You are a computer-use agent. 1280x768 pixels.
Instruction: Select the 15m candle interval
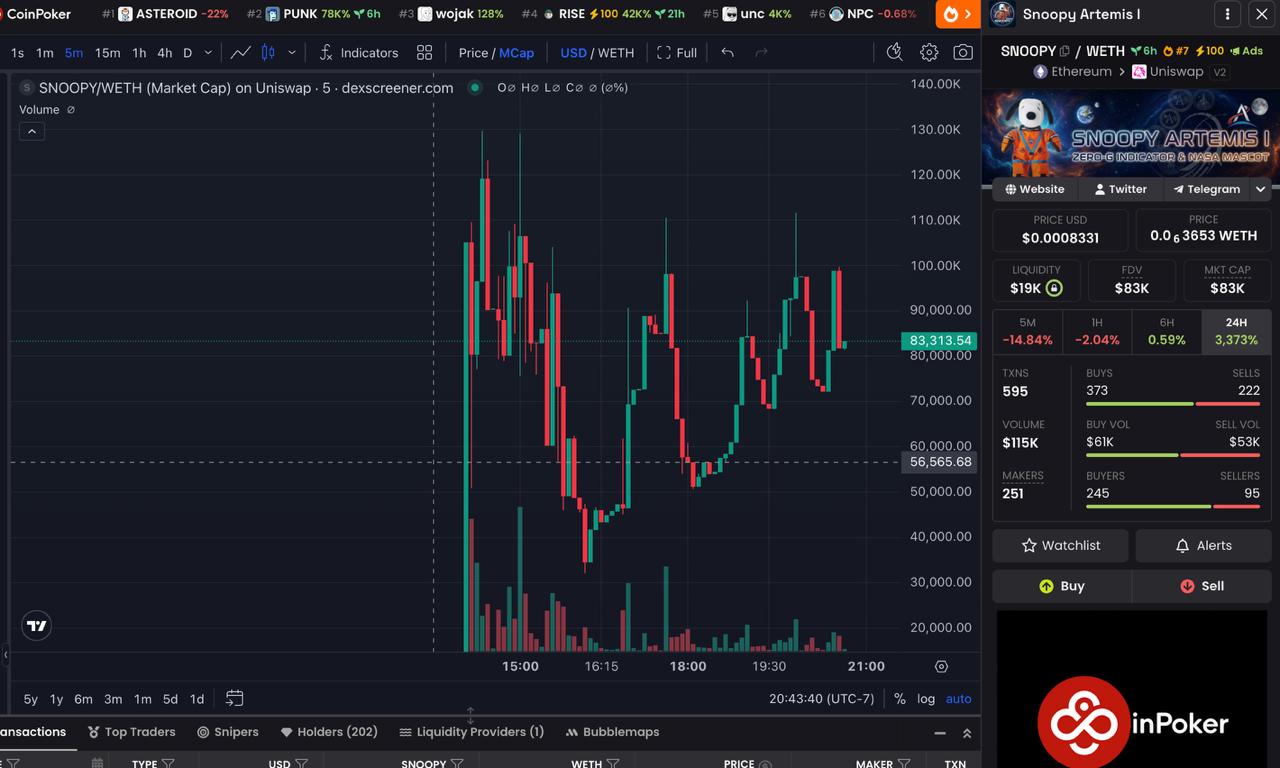click(107, 53)
